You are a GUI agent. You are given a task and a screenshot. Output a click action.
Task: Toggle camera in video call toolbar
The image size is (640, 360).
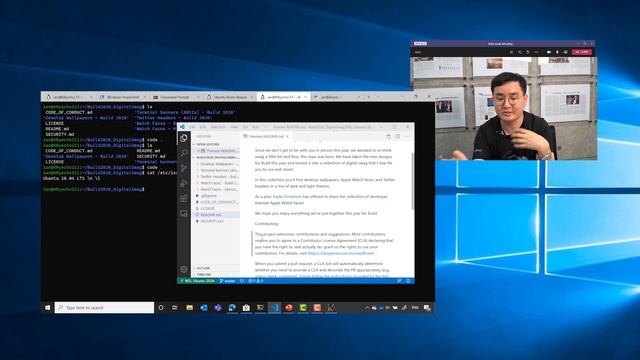(549, 52)
